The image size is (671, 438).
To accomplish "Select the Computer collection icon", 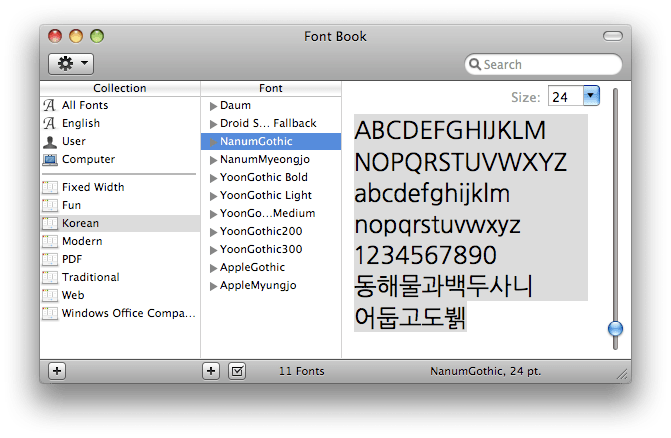I will (x=50, y=159).
